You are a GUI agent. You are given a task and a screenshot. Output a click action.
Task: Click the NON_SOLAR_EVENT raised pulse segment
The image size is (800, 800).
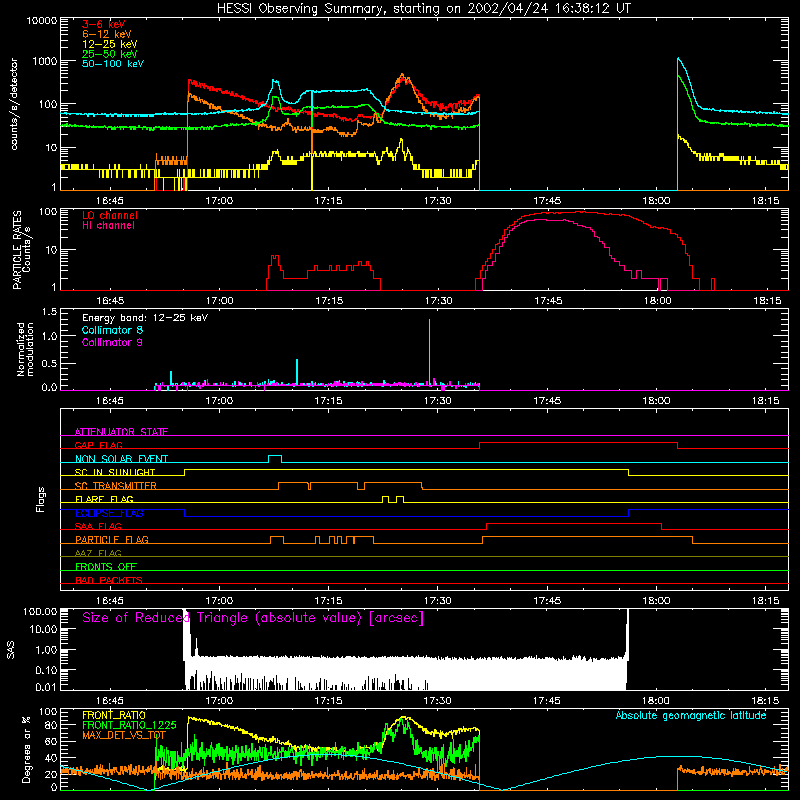275,455
